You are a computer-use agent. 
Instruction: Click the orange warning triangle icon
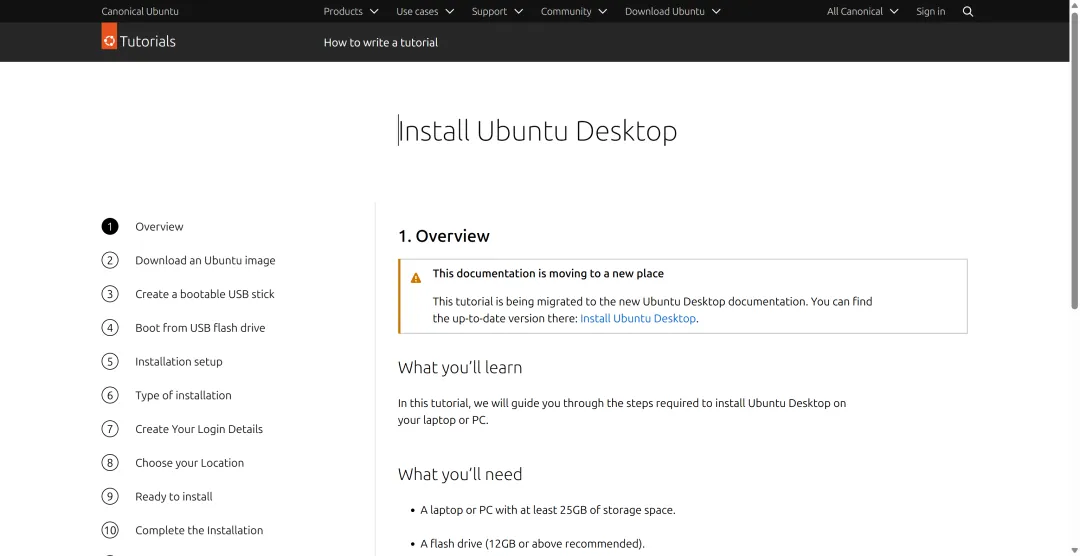click(416, 278)
